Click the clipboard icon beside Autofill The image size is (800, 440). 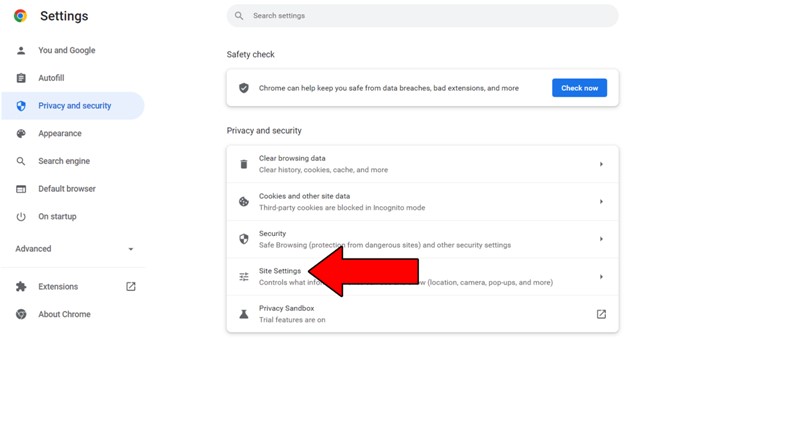pos(21,78)
